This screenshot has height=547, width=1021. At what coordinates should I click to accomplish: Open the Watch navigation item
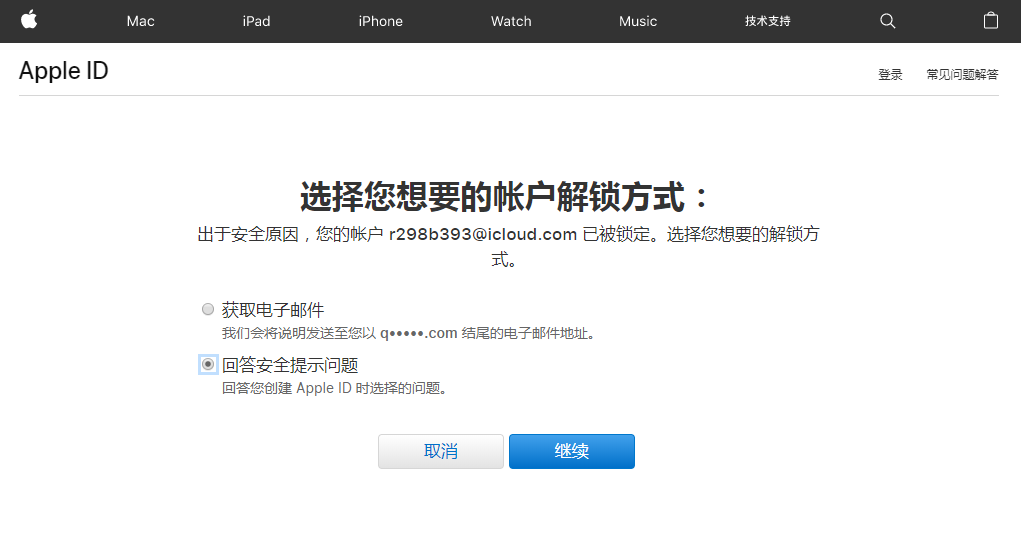[x=511, y=21]
